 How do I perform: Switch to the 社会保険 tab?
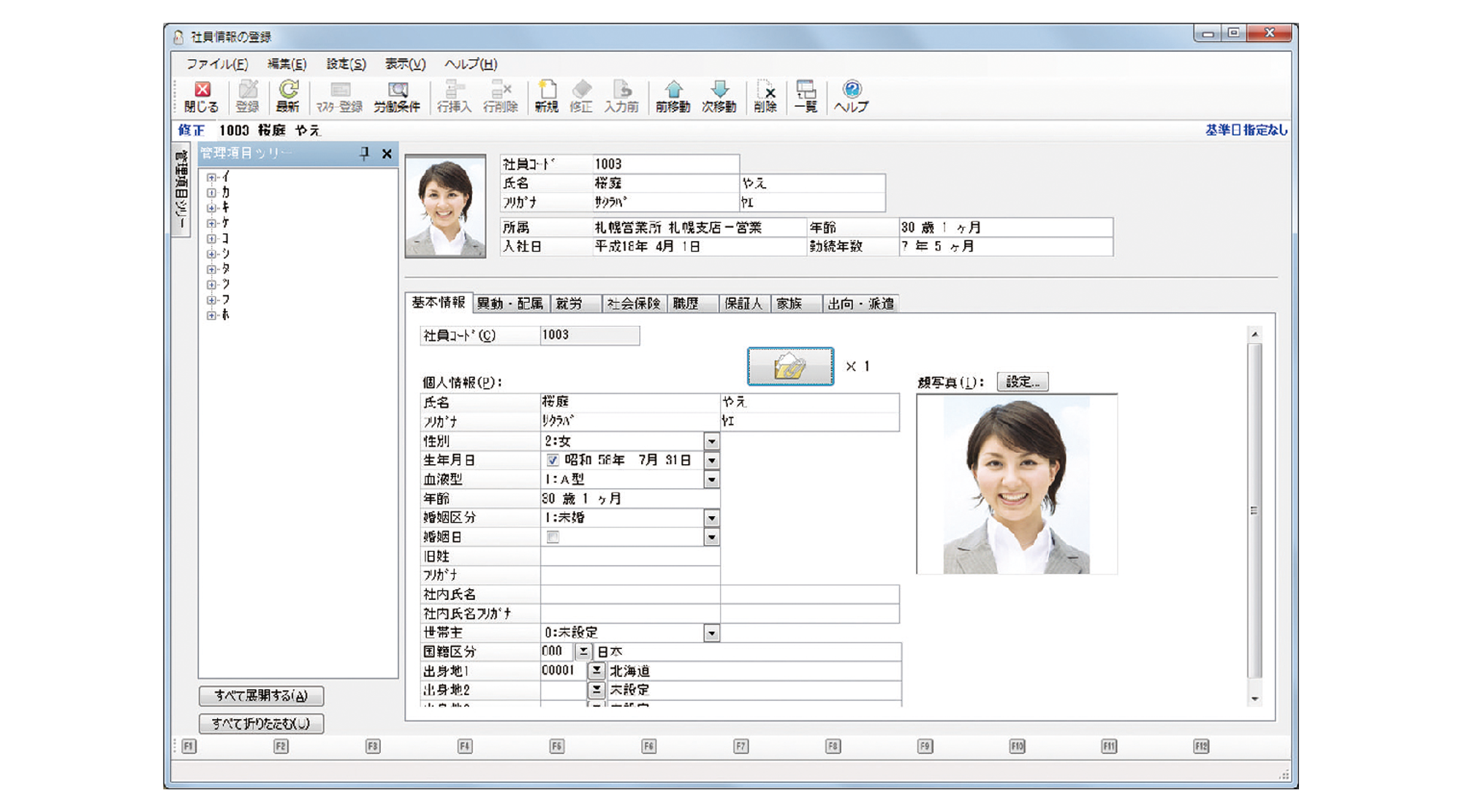pyautogui.click(x=633, y=303)
